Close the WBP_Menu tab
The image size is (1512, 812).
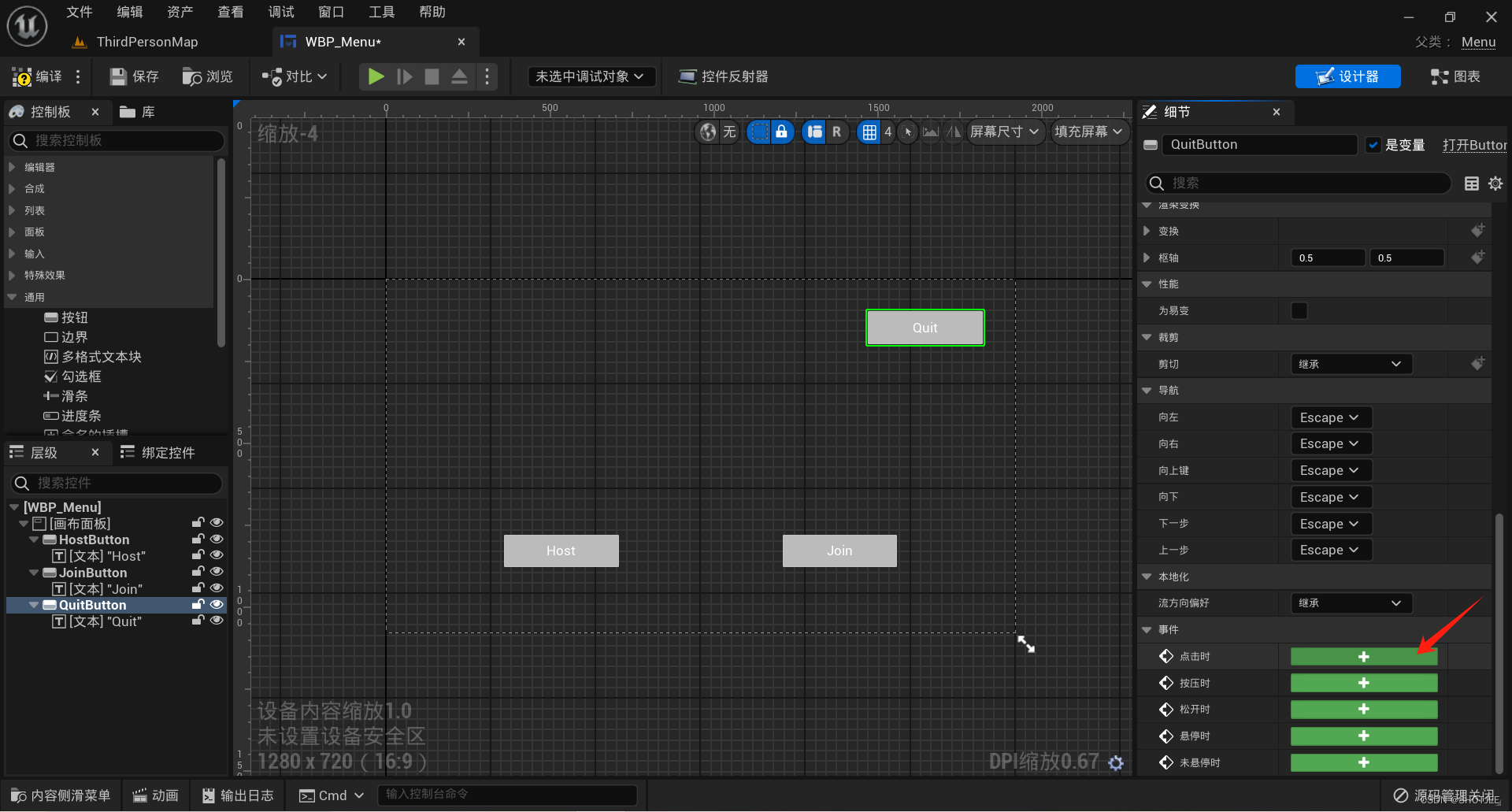tap(461, 42)
